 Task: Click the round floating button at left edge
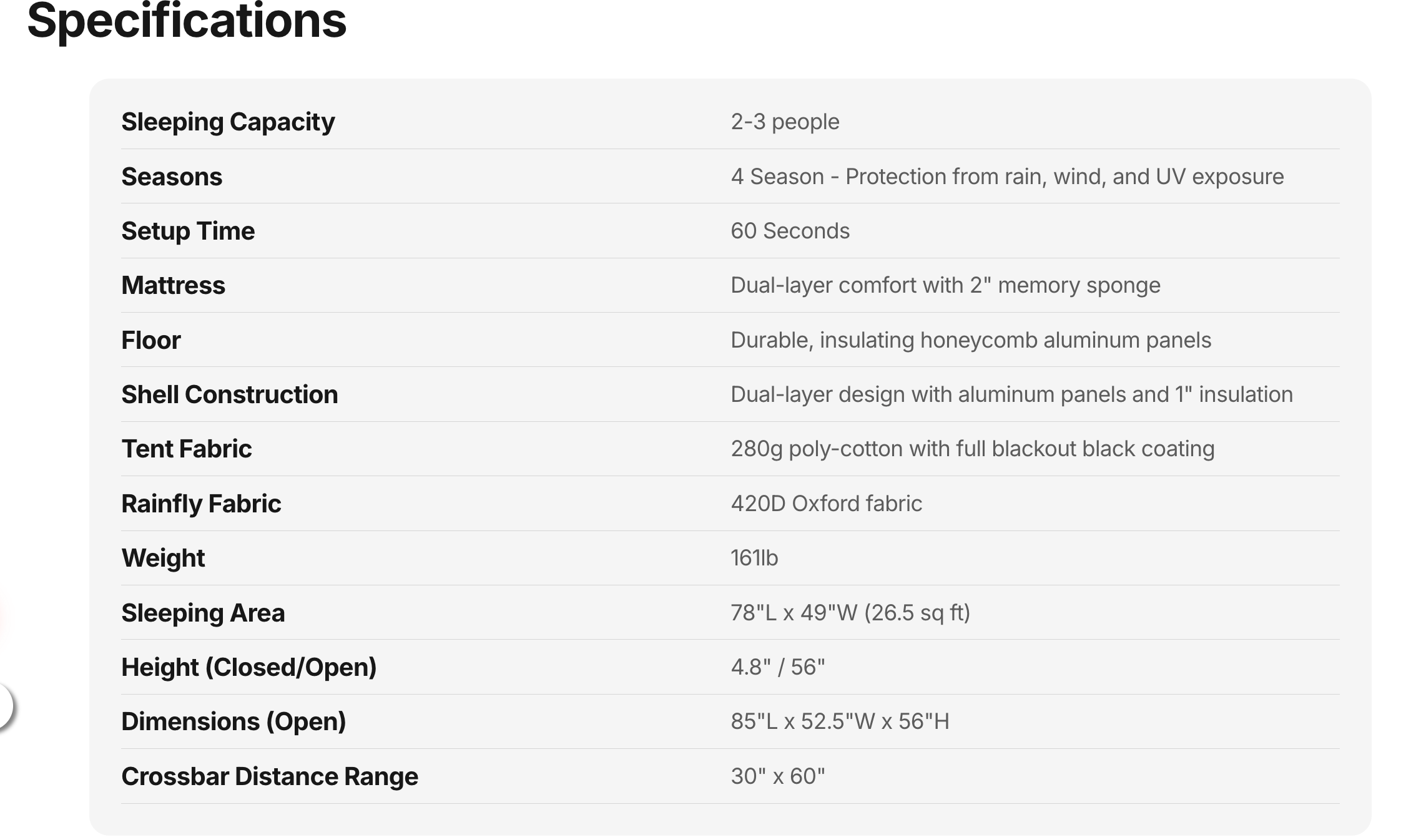[x=4, y=706]
